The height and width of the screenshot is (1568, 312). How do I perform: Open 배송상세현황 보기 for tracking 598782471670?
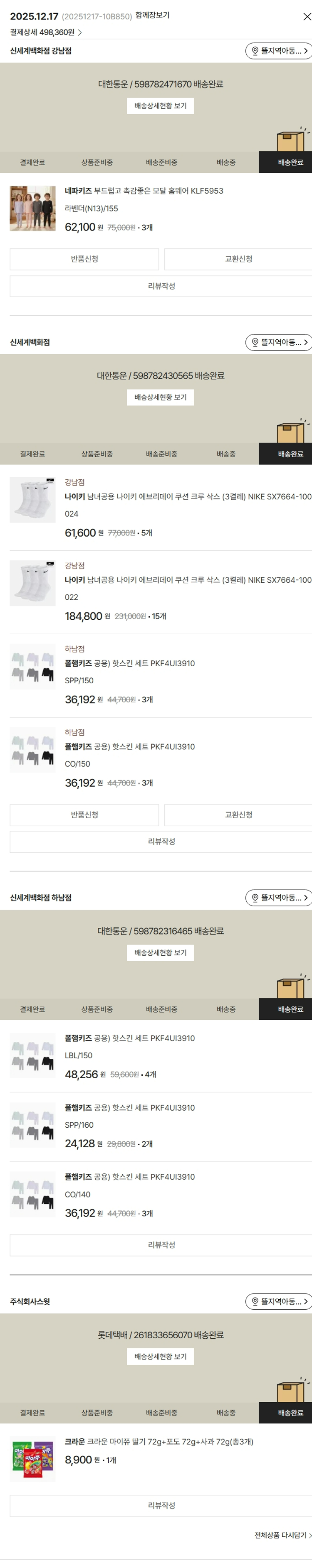click(x=160, y=106)
